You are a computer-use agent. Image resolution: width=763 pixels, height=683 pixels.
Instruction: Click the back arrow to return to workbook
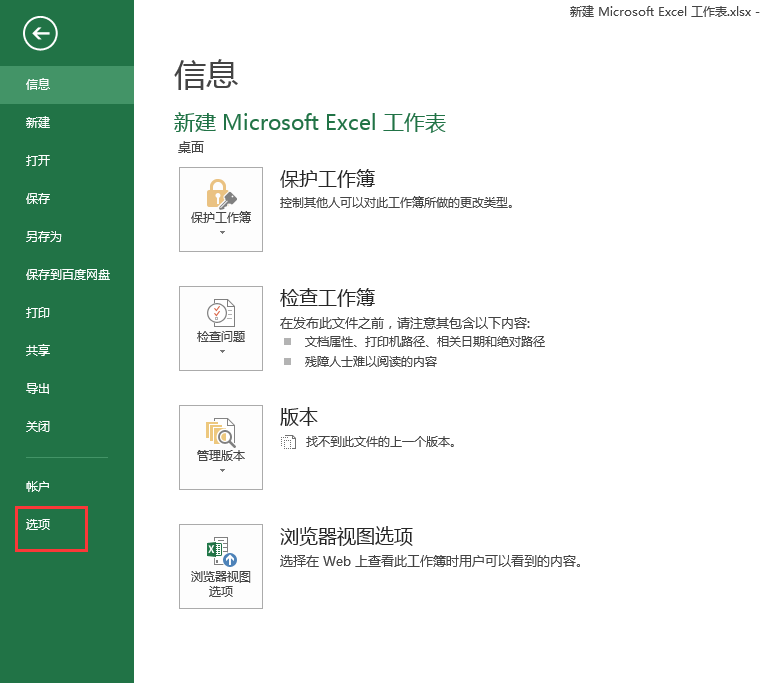click(x=40, y=33)
